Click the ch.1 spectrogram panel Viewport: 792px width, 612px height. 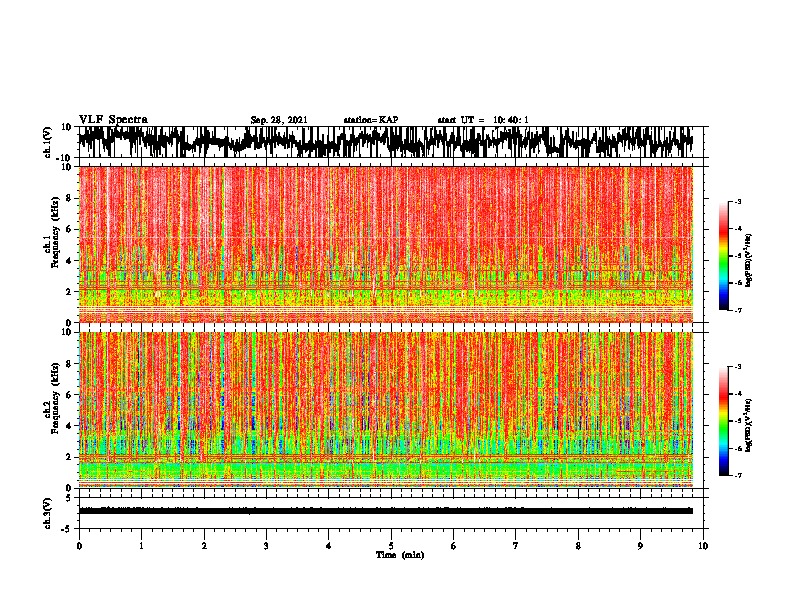[386, 244]
